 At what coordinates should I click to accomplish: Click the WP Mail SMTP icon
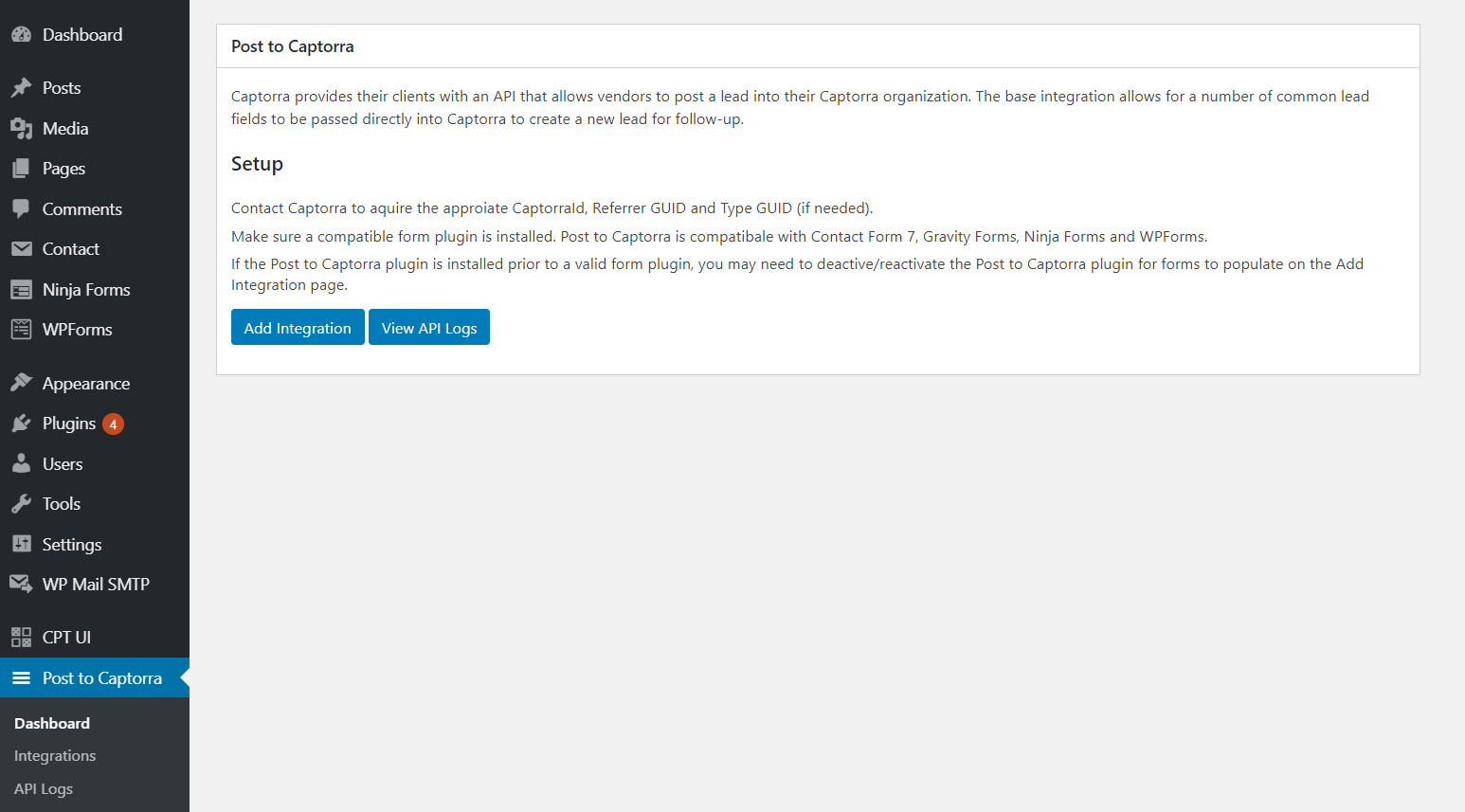click(21, 585)
